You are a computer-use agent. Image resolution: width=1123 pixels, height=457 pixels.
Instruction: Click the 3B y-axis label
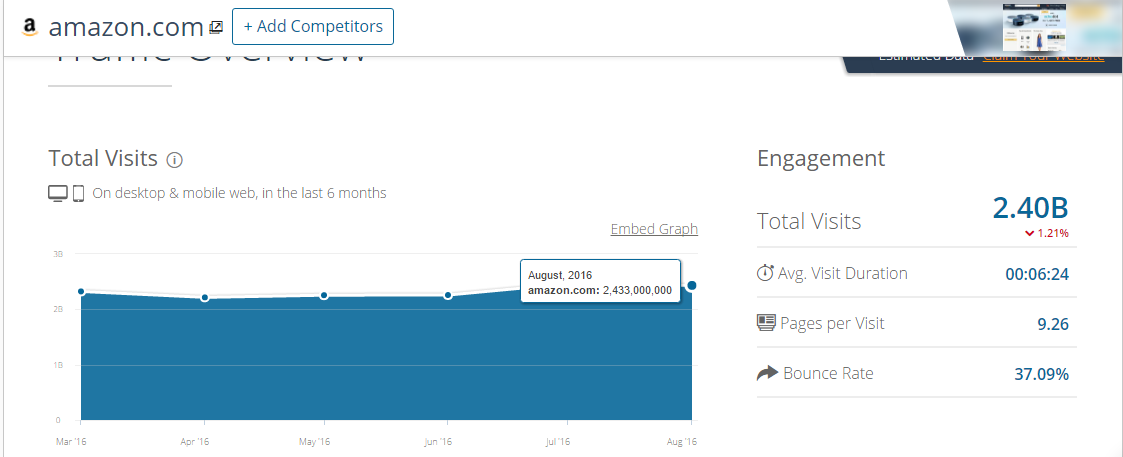click(56, 254)
